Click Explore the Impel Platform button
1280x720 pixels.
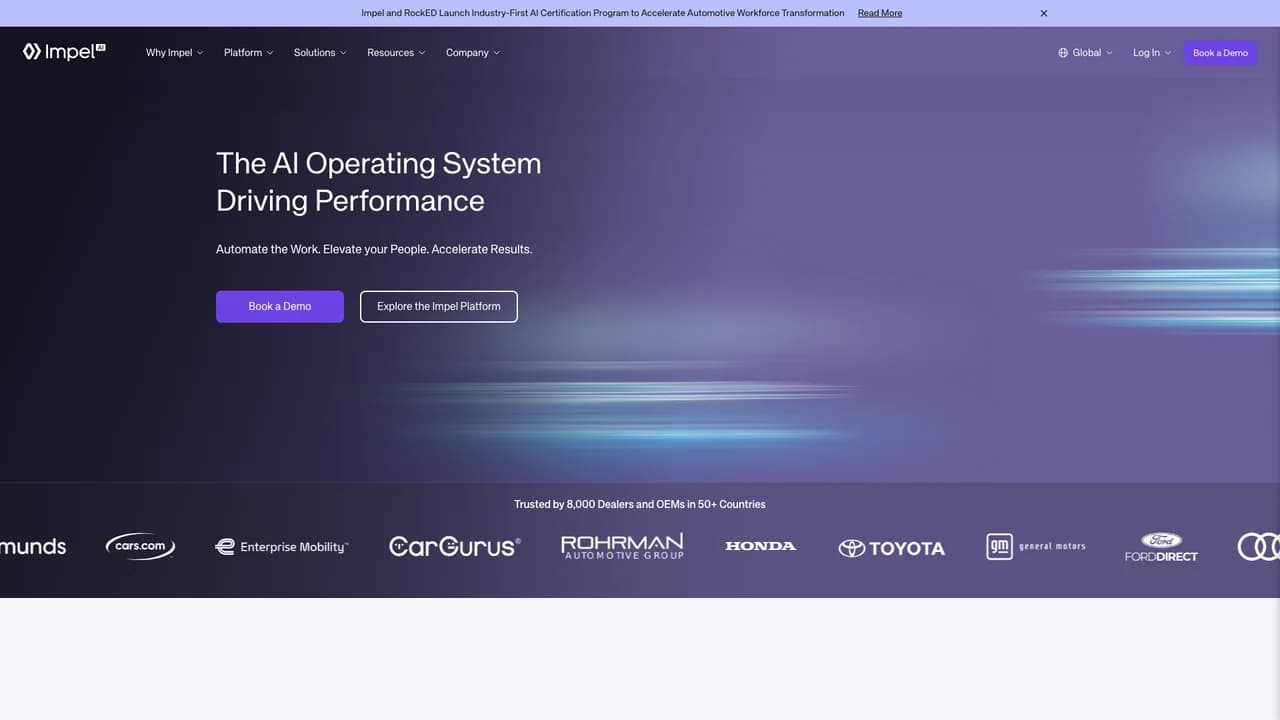439,306
